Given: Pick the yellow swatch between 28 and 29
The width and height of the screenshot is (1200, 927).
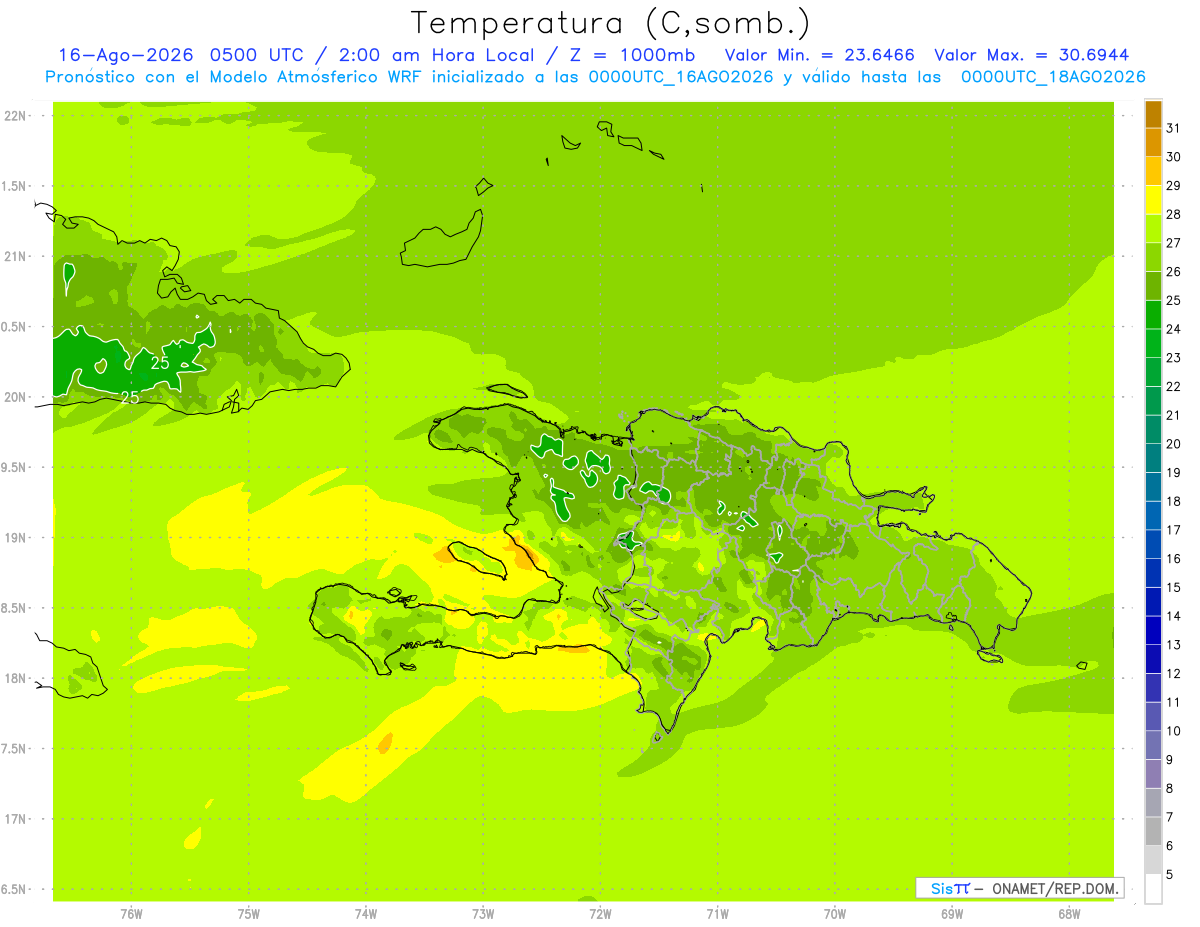Looking at the screenshot, I should click(x=1153, y=200).
